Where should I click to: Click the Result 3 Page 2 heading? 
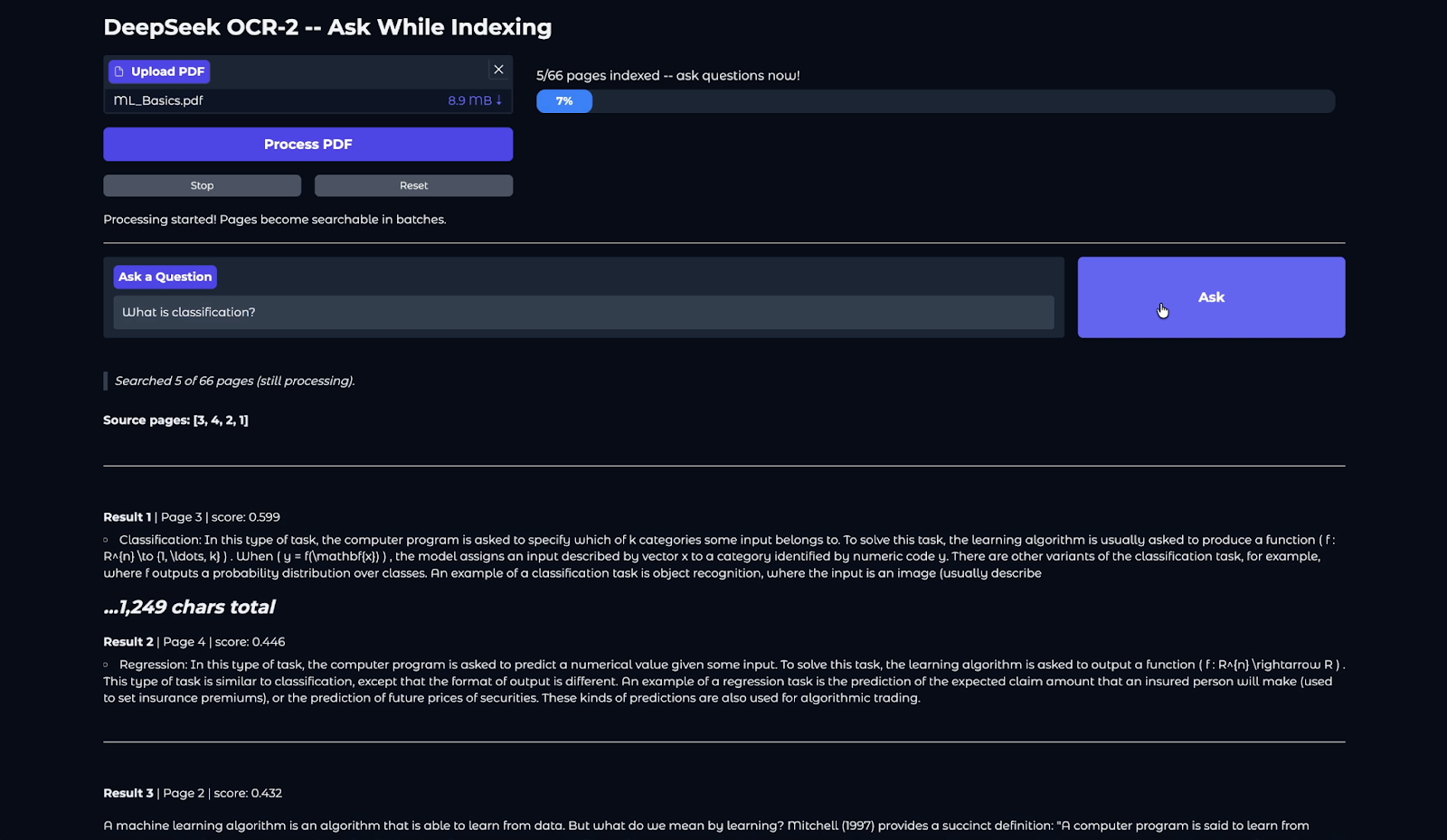[193, 793]
